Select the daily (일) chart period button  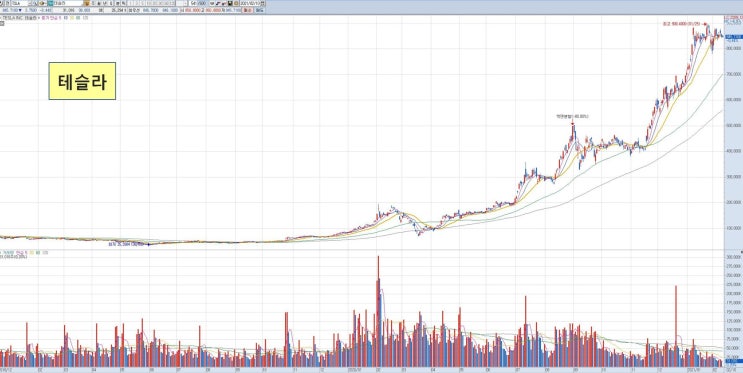click(94, 3)
